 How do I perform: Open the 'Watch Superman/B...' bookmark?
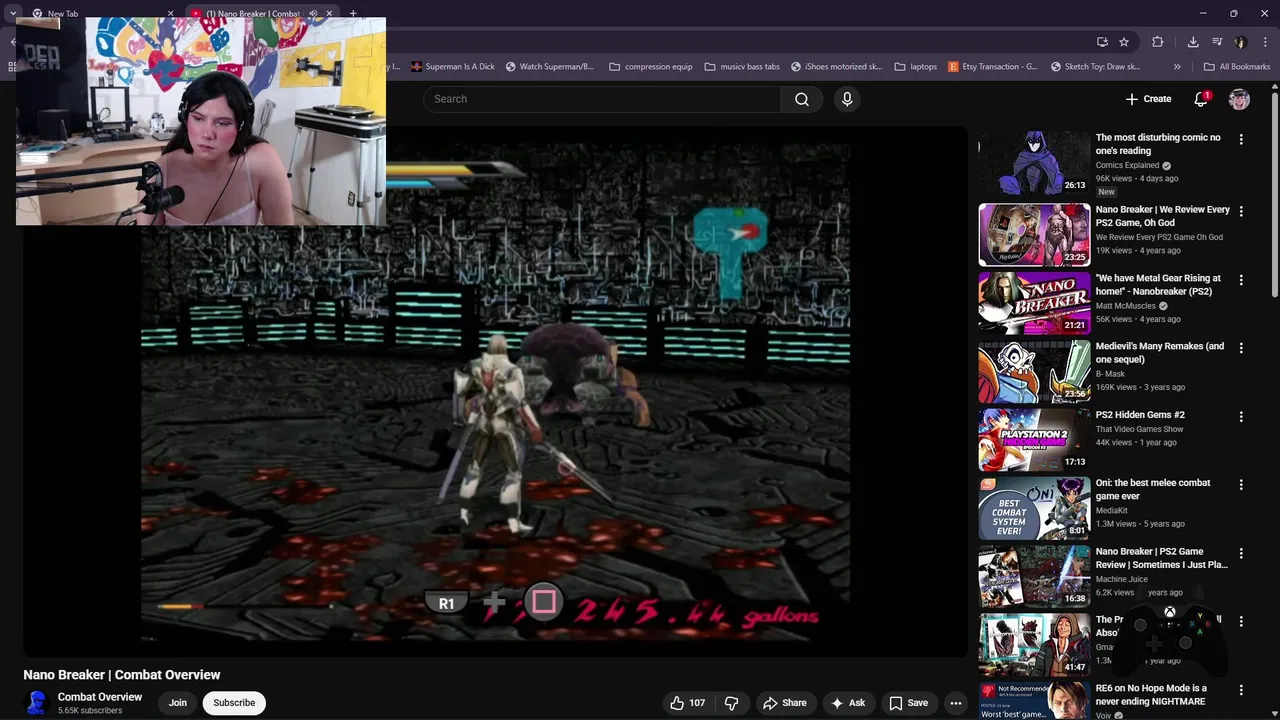coord(550,67)
